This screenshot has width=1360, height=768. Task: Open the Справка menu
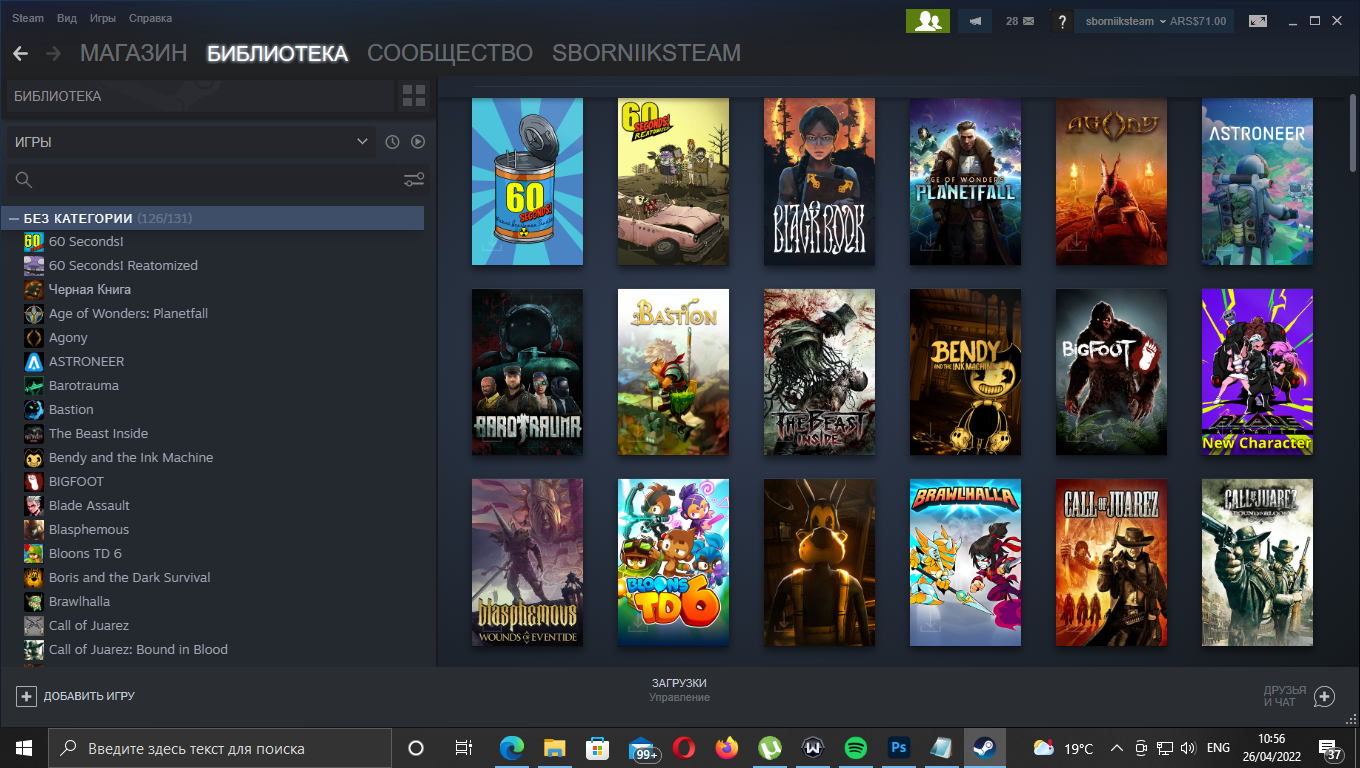(x=150, y=18)
